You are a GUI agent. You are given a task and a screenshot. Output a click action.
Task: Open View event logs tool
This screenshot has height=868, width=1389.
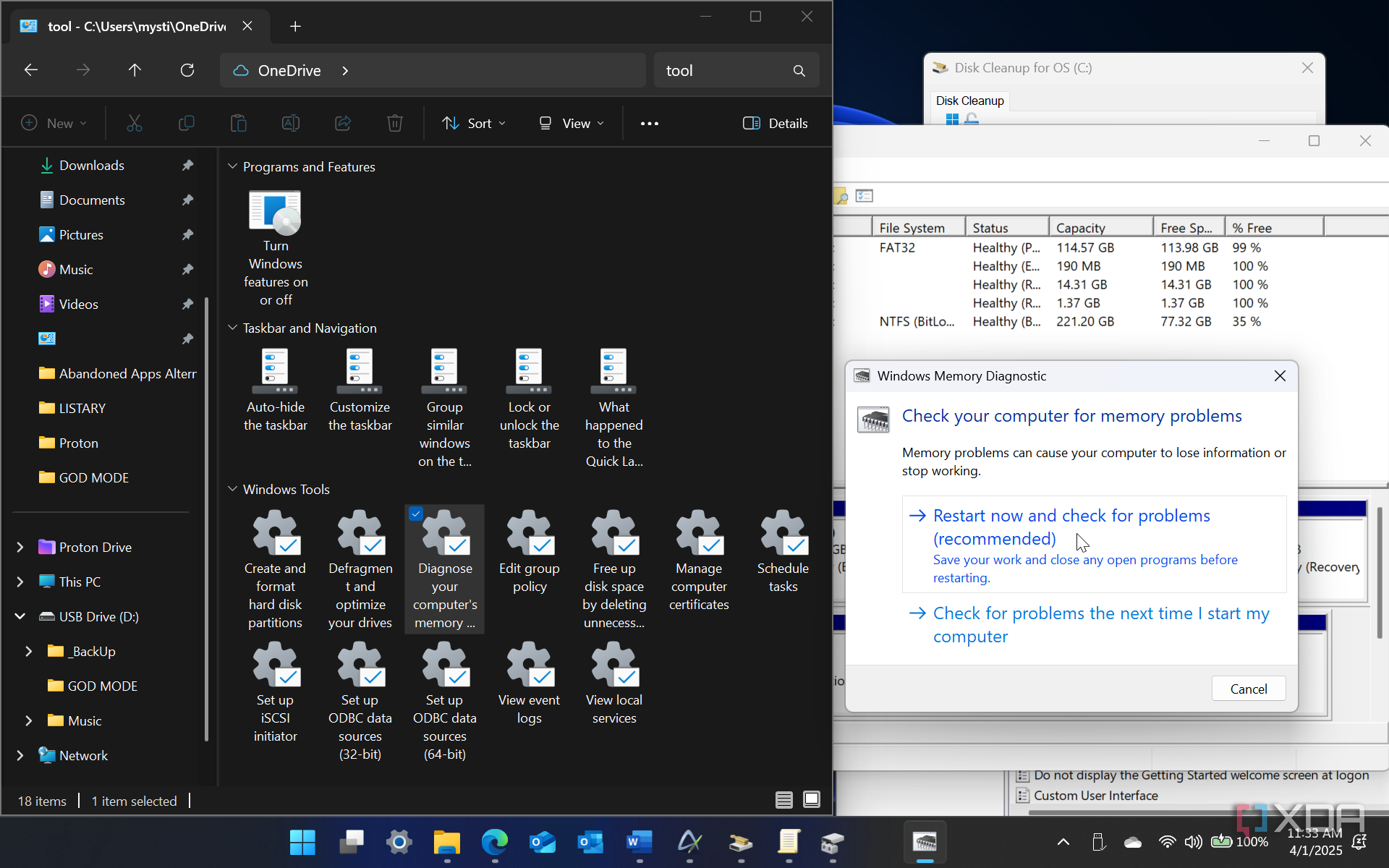(x=529, y=683)
